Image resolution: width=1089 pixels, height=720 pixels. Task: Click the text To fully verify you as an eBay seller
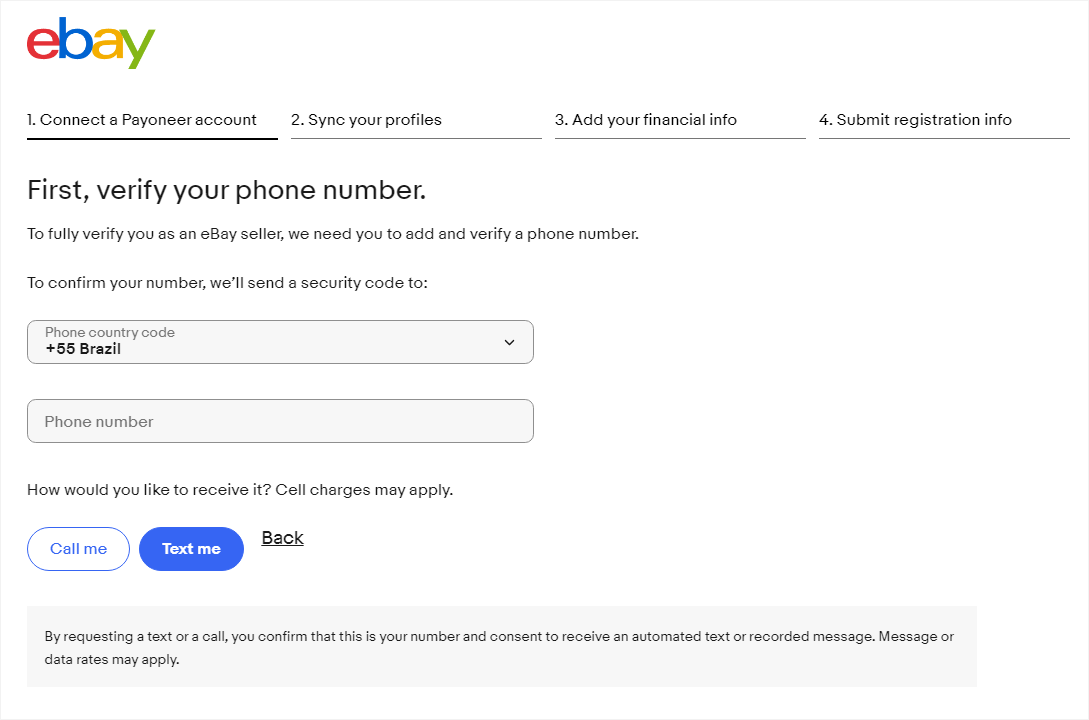[x=333, y=234]
